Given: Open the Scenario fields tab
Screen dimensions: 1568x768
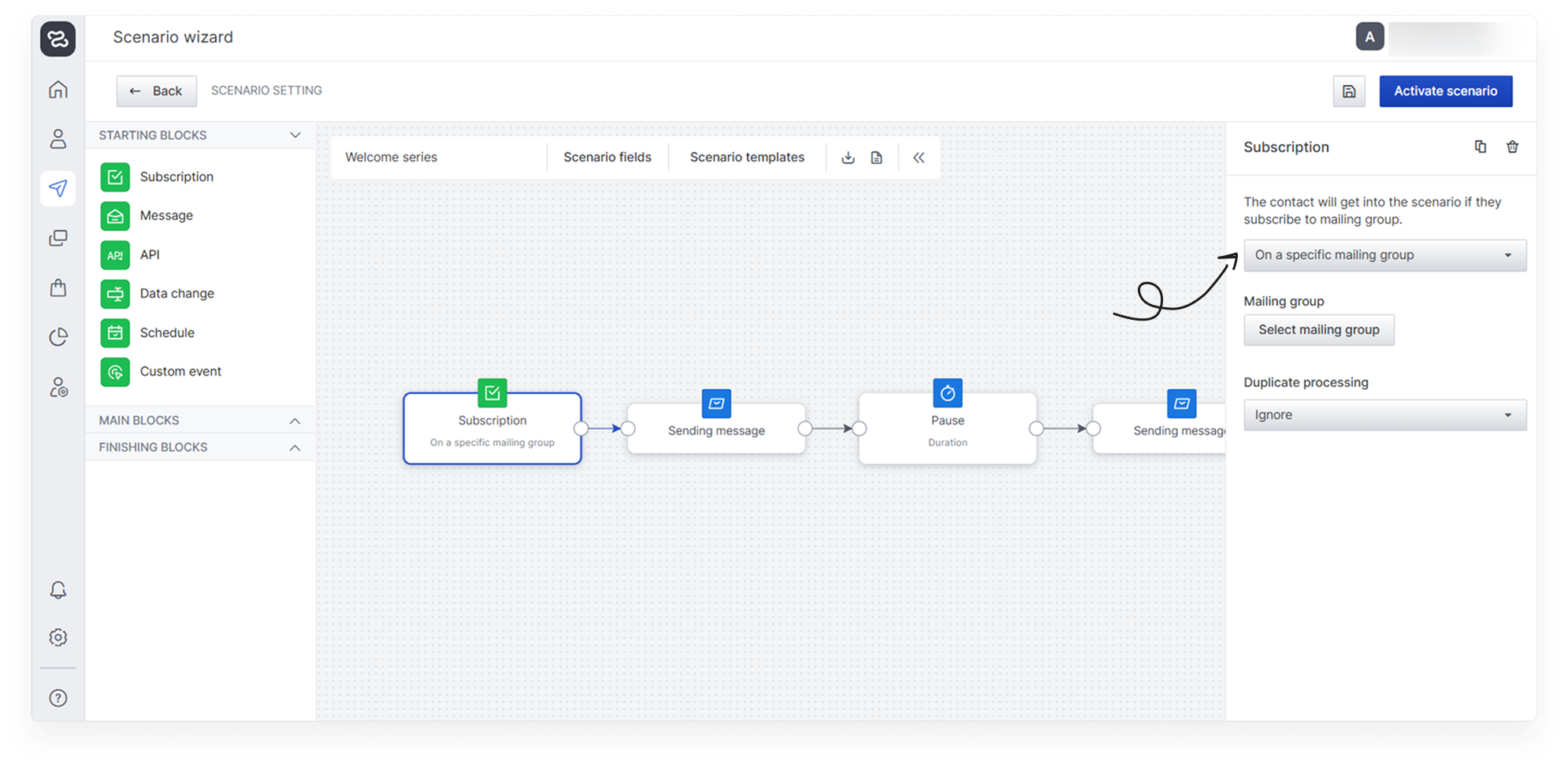Looking at the screenshot, I should click(x=608, y=158).
